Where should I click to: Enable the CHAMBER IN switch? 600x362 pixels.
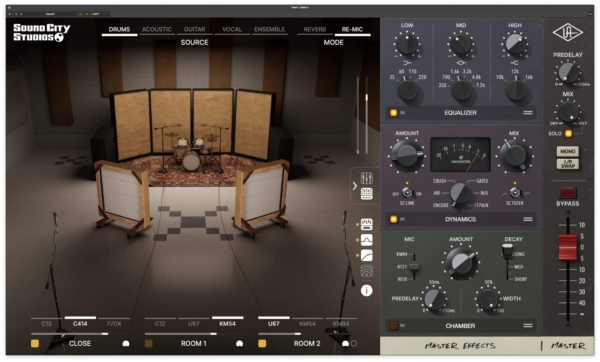[394, 326]
